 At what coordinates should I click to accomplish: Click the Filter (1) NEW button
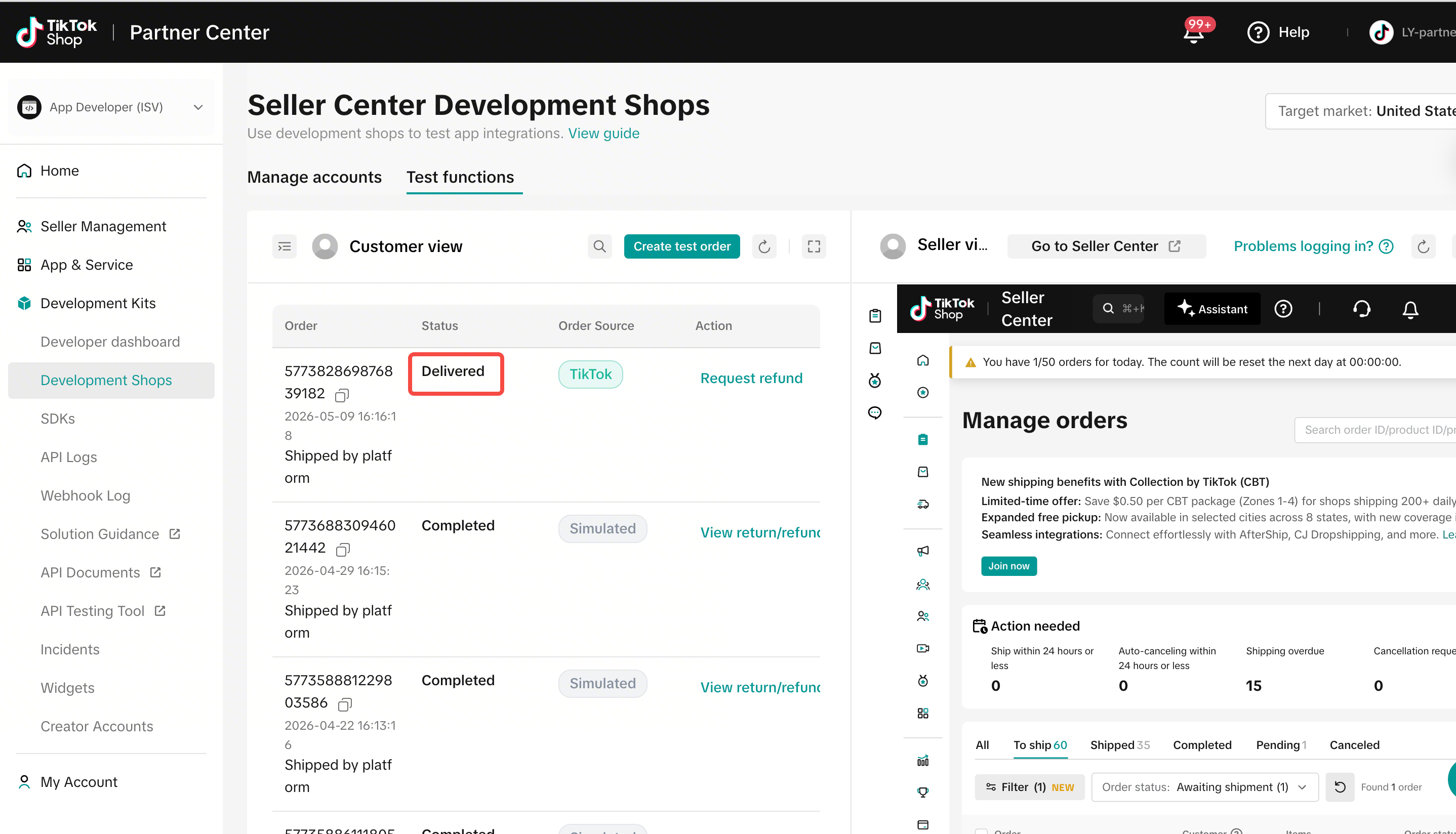[1030, 787]
